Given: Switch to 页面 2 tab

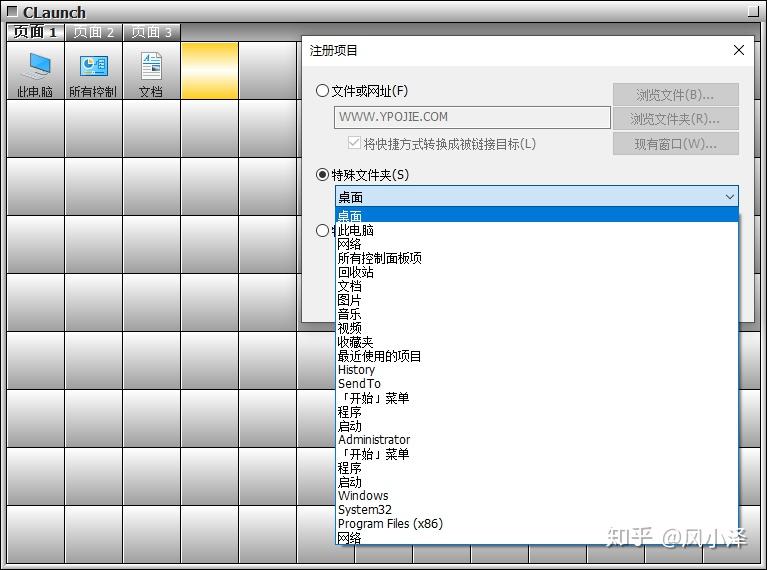Looking at the screenshot, I should pos(93,32).
